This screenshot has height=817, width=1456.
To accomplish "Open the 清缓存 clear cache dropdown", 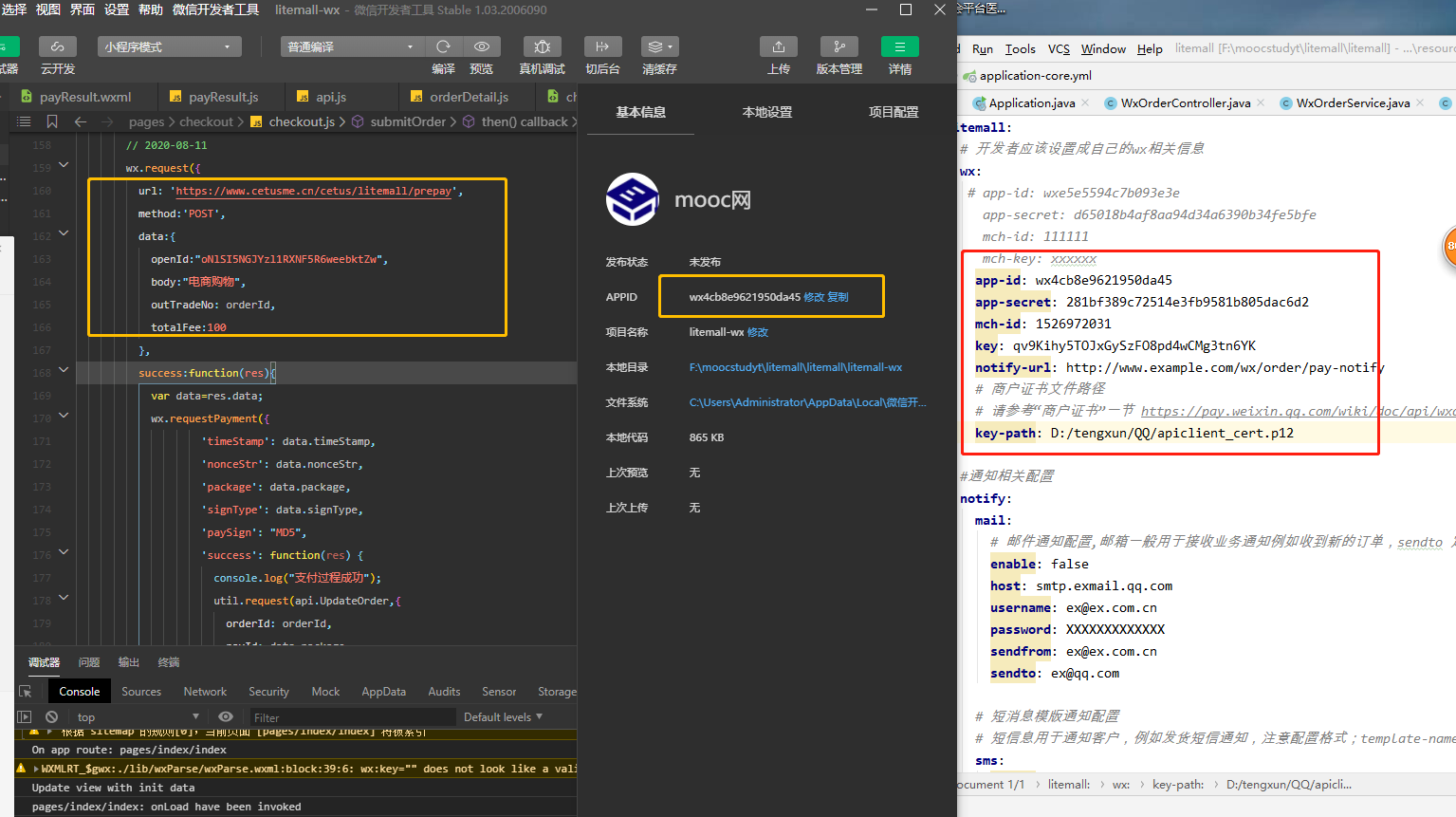I will (659, 46).
